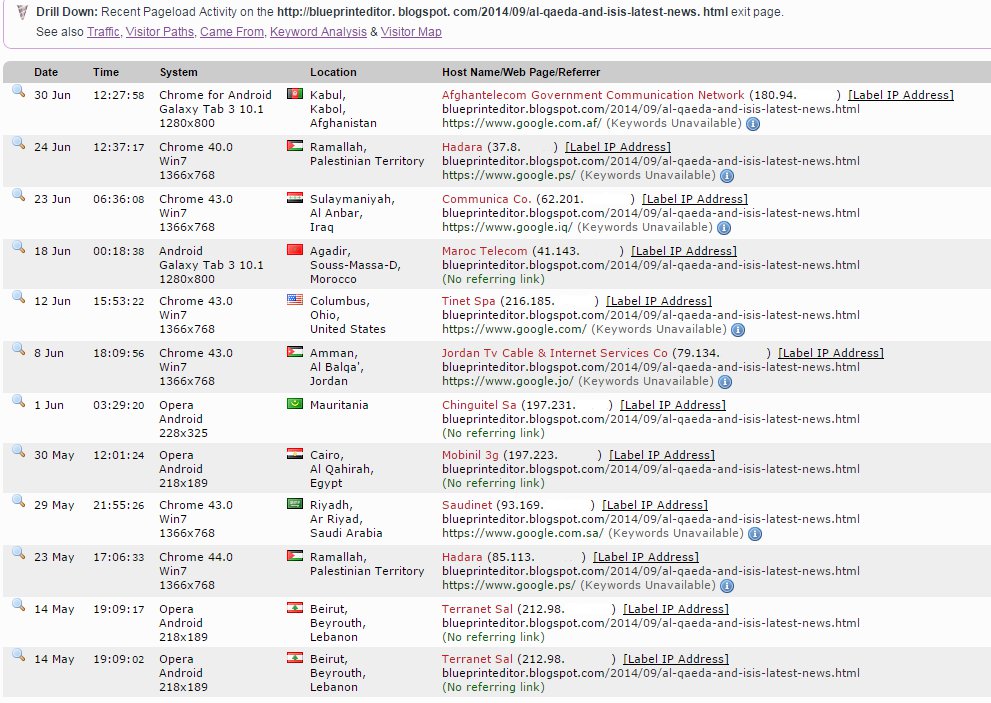Screen dimensions: 991x703
Task: Click info icon after google.jo keywords
Action: click(x=725, y=382)
